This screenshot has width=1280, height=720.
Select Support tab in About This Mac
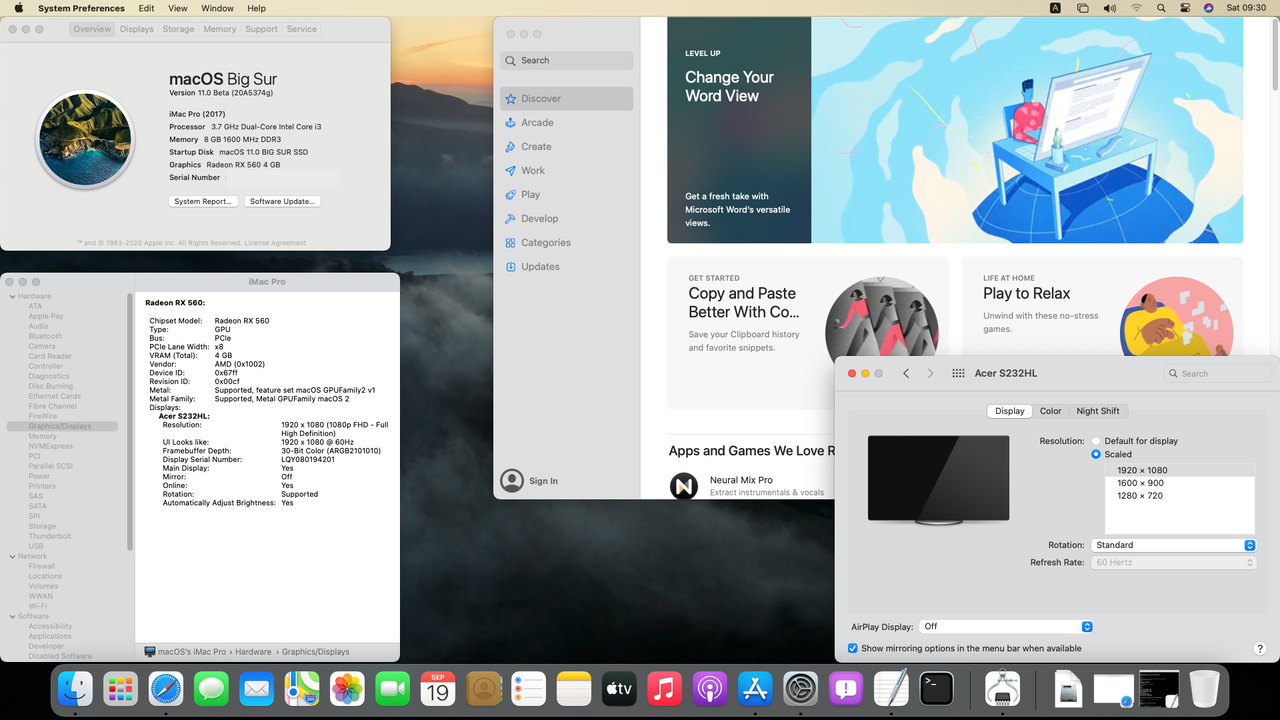(x=262, y=29)
